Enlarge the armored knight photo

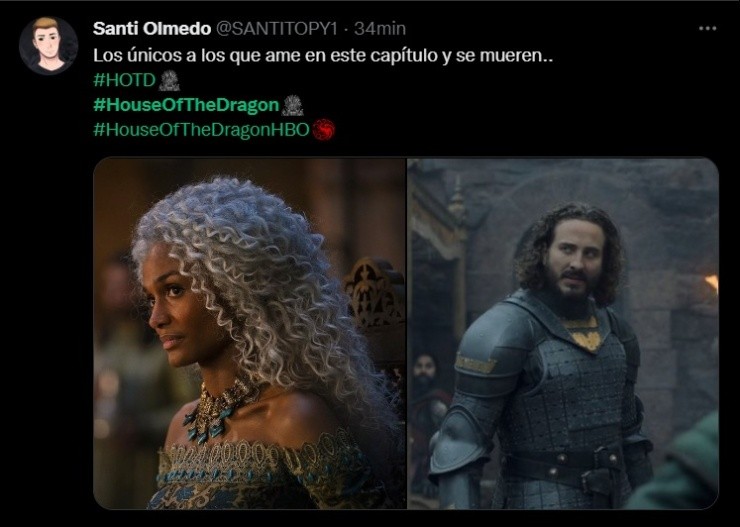tap(563, 333)
